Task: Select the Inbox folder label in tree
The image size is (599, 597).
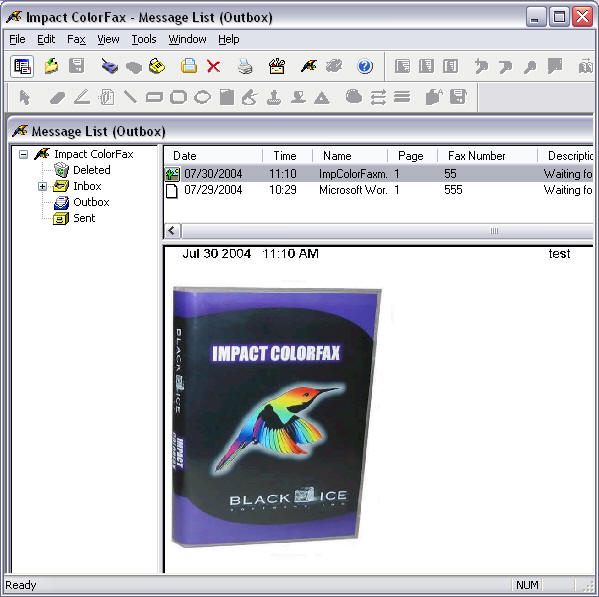Action: [x=87, y=186]
